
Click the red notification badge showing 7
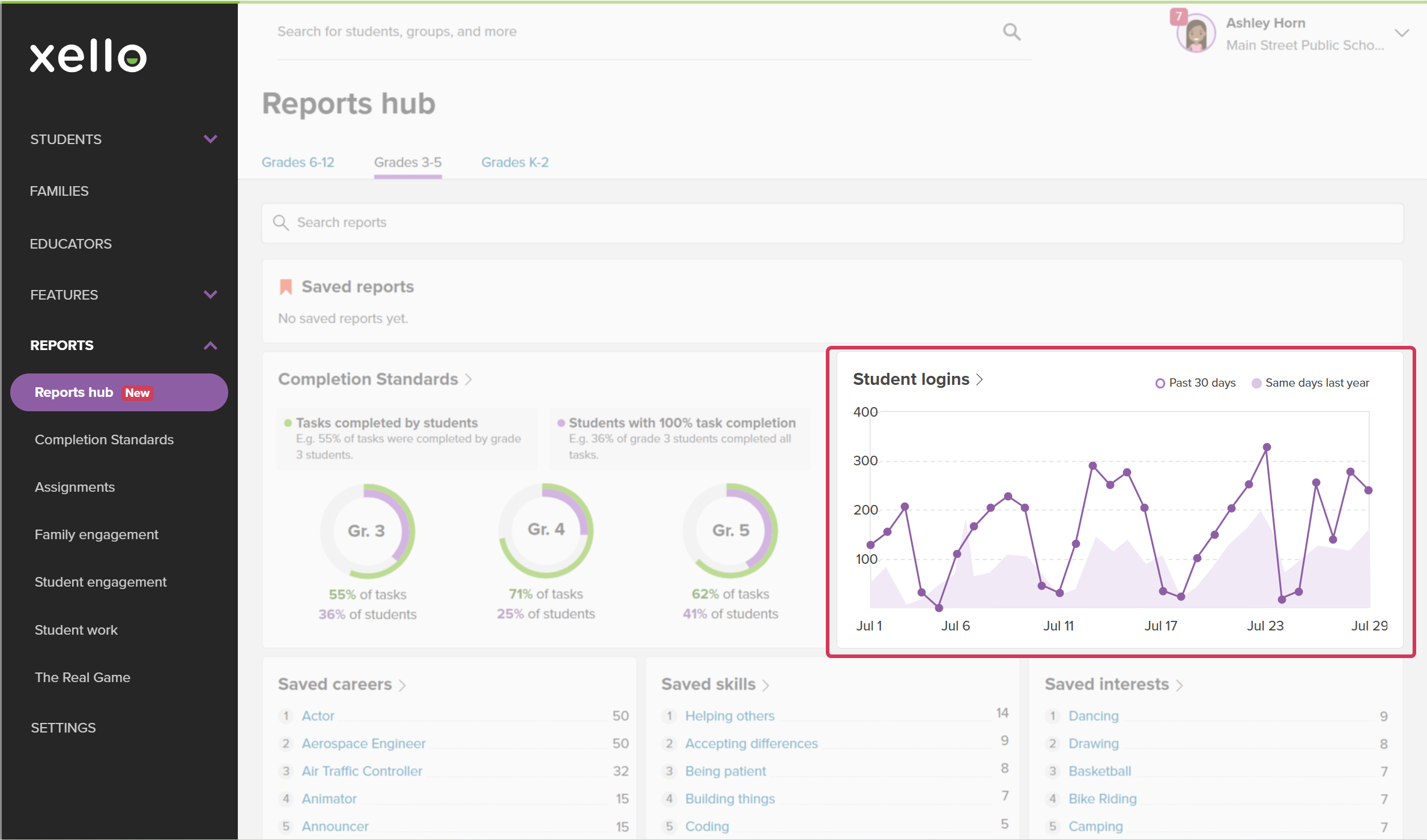pos(1178,16)
